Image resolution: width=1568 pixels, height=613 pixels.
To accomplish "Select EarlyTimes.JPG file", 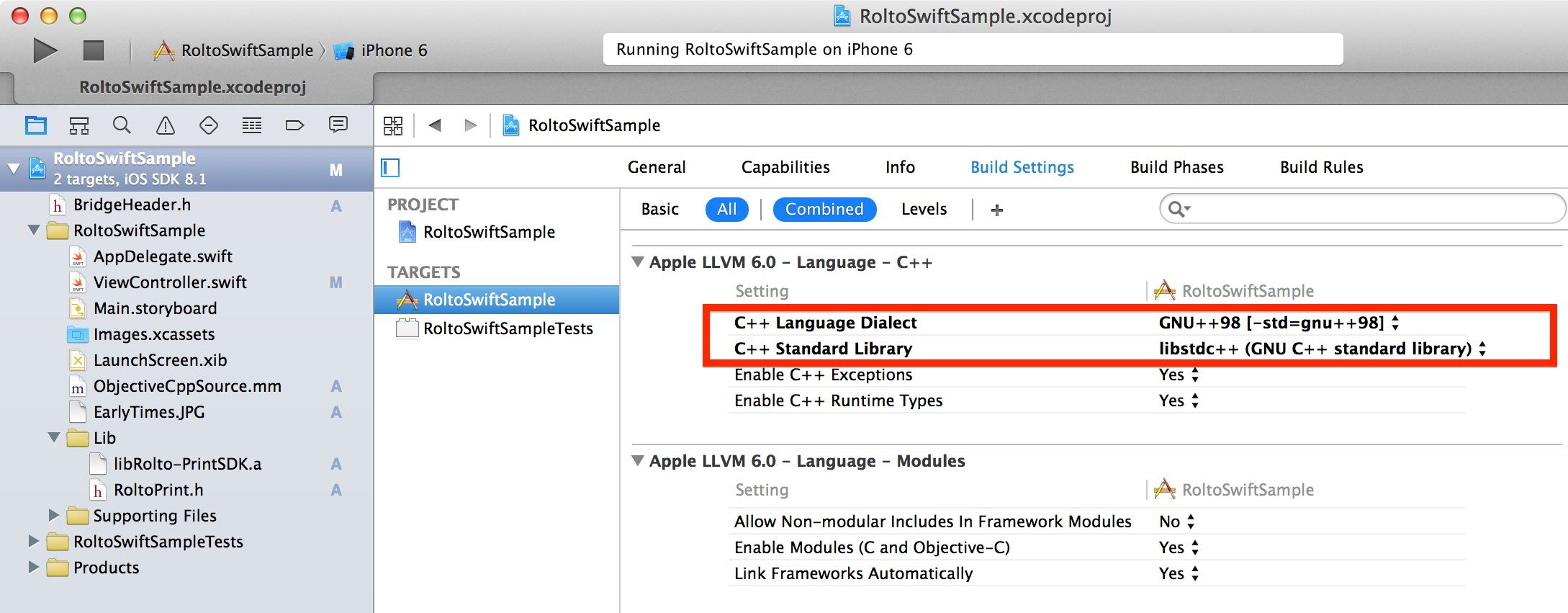I will (x=149, y=412).
